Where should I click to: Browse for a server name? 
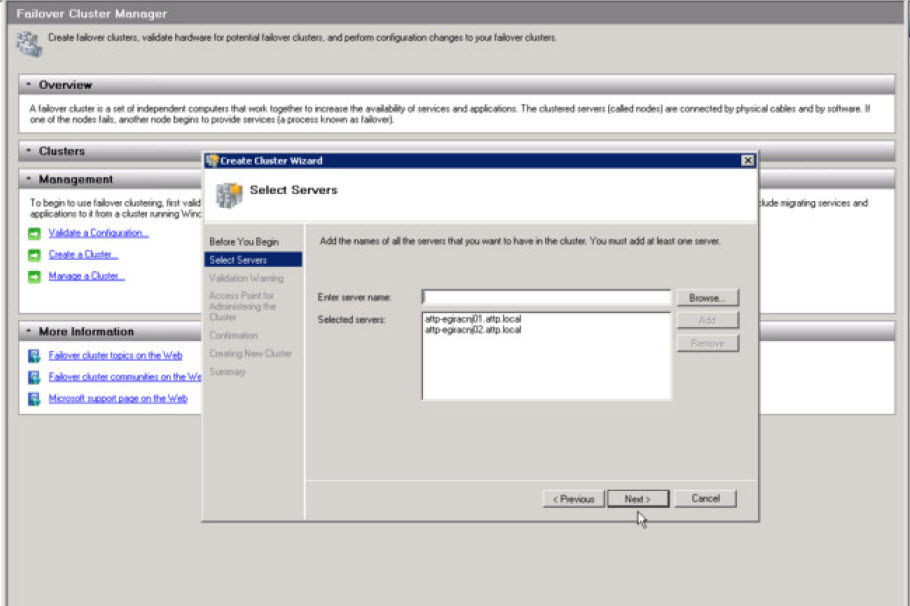coord(707,298)
